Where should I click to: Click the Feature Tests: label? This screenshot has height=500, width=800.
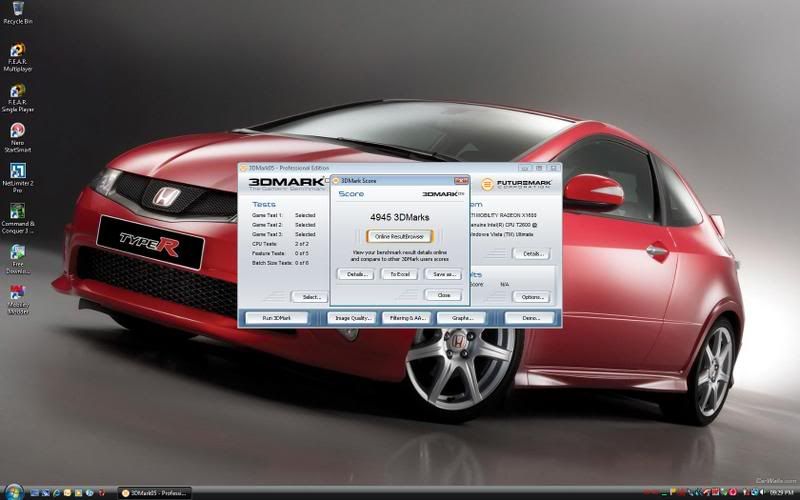click(x=268, y=254)
